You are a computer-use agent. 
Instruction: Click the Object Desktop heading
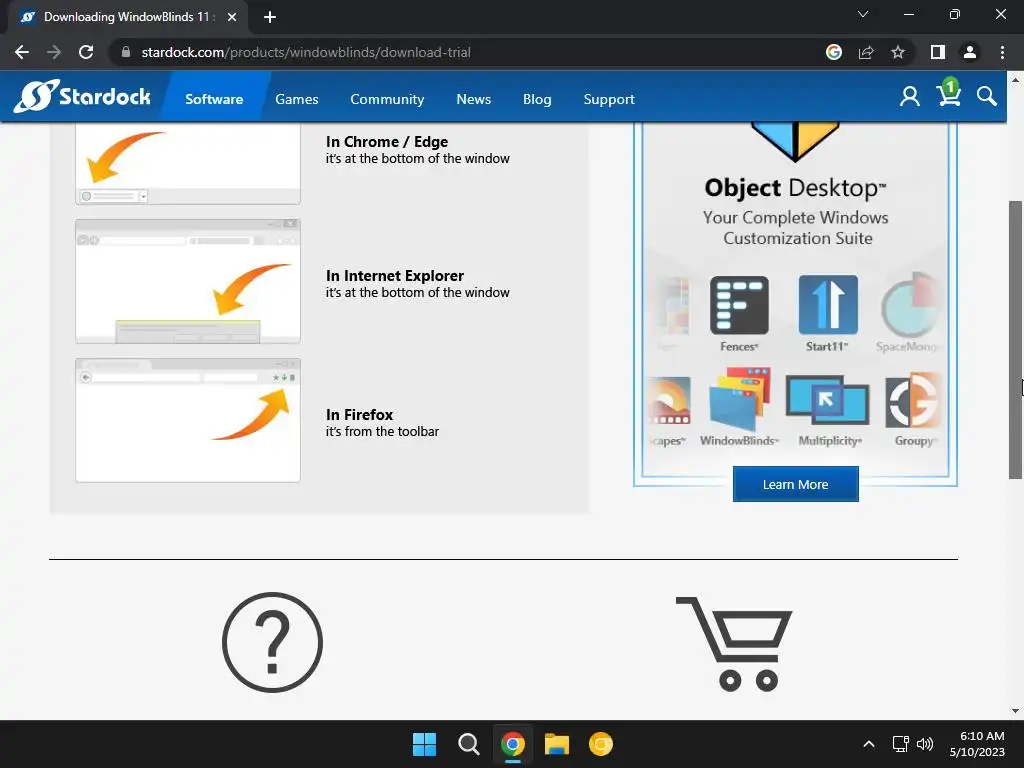(x=795, y=188)
